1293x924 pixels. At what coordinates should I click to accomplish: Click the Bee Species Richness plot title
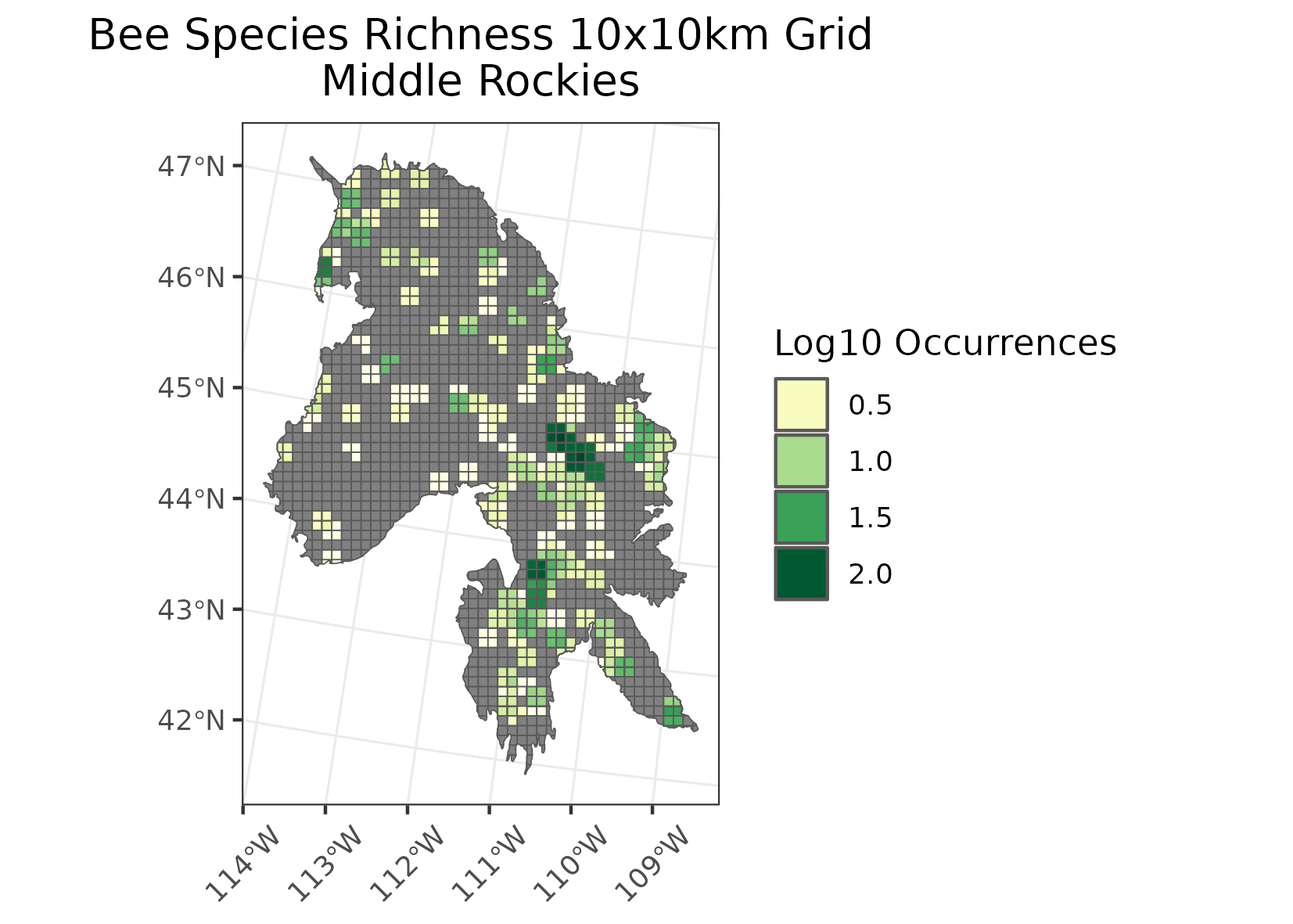pos(480,36)
